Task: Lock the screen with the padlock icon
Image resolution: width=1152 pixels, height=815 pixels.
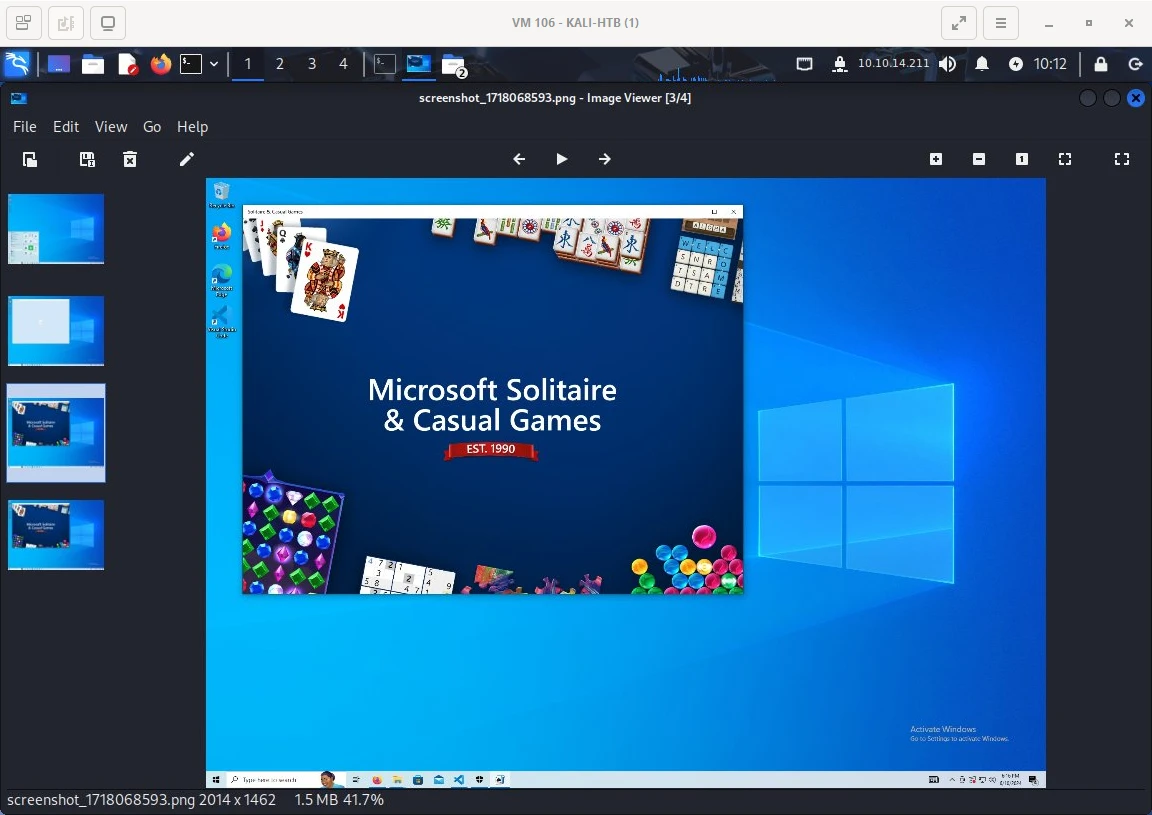Action: tap(1101, 64)
